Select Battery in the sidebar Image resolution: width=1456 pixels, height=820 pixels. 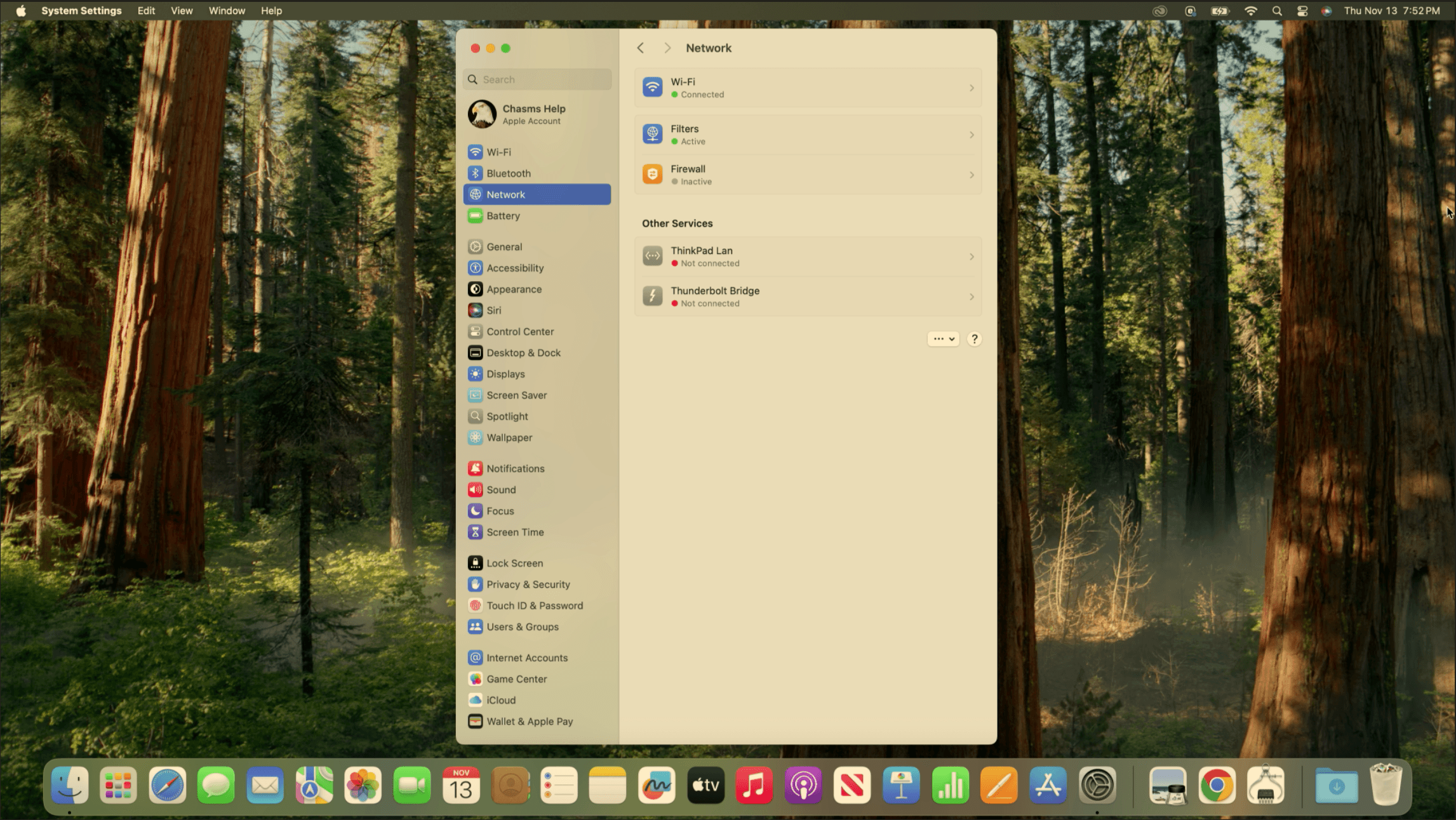point(503,216)
